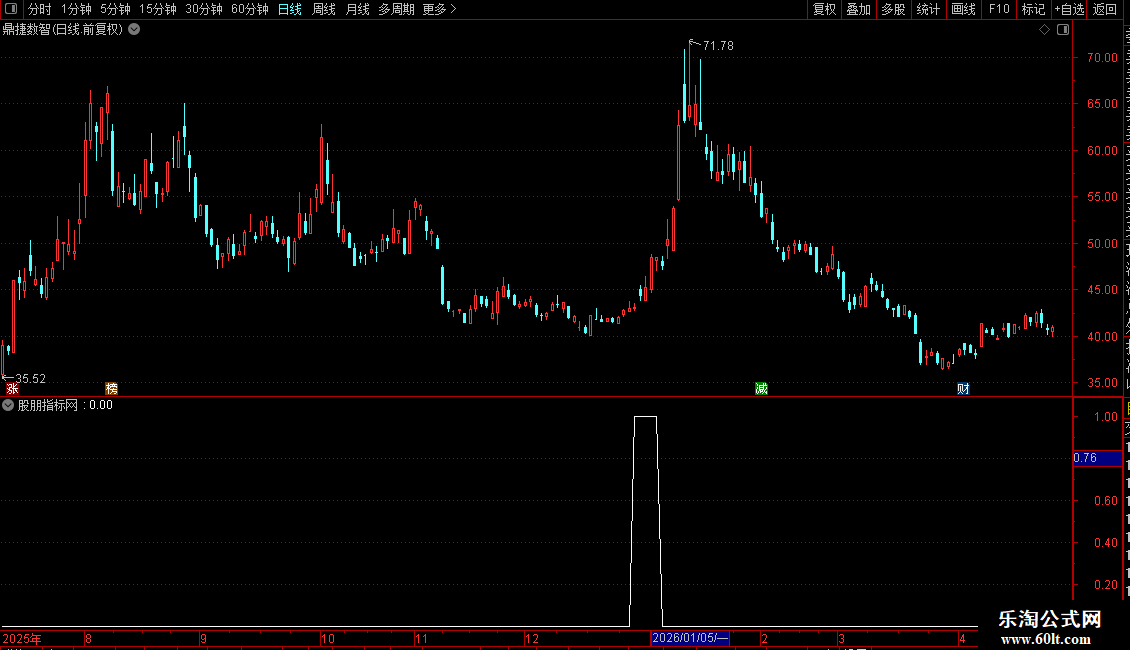Click the window layout icon beside the diamond

click(1063, 30)
